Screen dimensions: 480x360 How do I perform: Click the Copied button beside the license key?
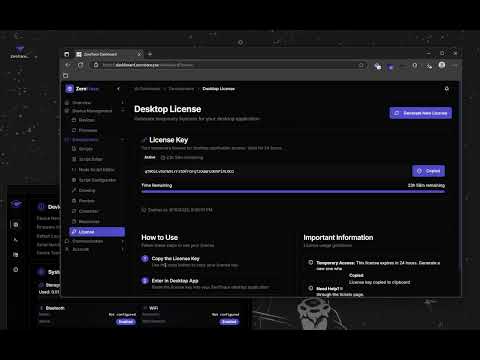click(x=428, y=171)
